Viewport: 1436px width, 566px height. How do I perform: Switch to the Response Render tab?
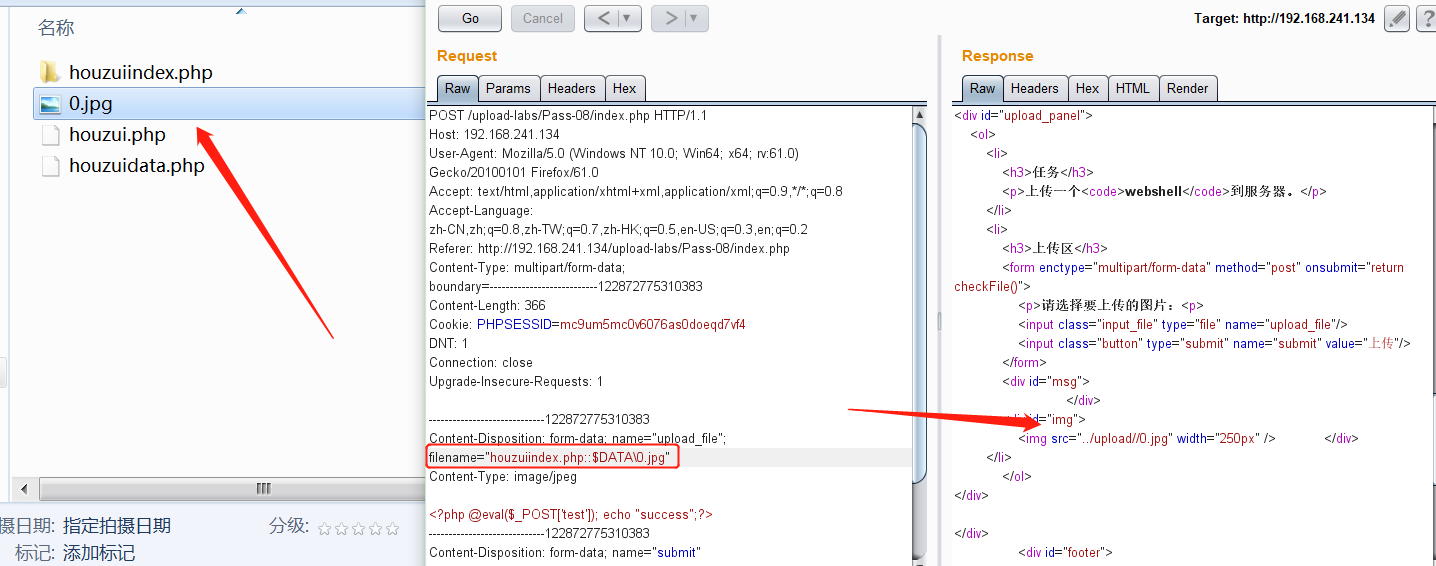click(1188, 88)
